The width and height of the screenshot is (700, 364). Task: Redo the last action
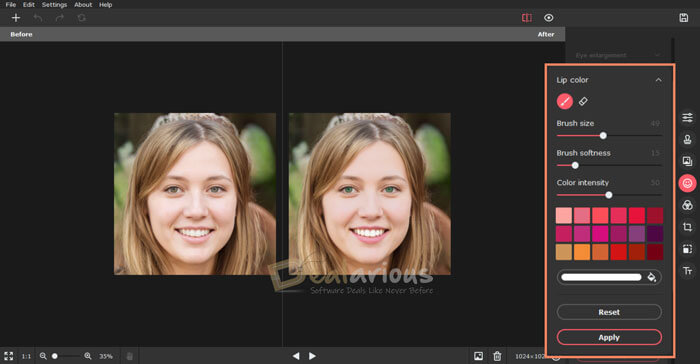(x=59, y=18)
